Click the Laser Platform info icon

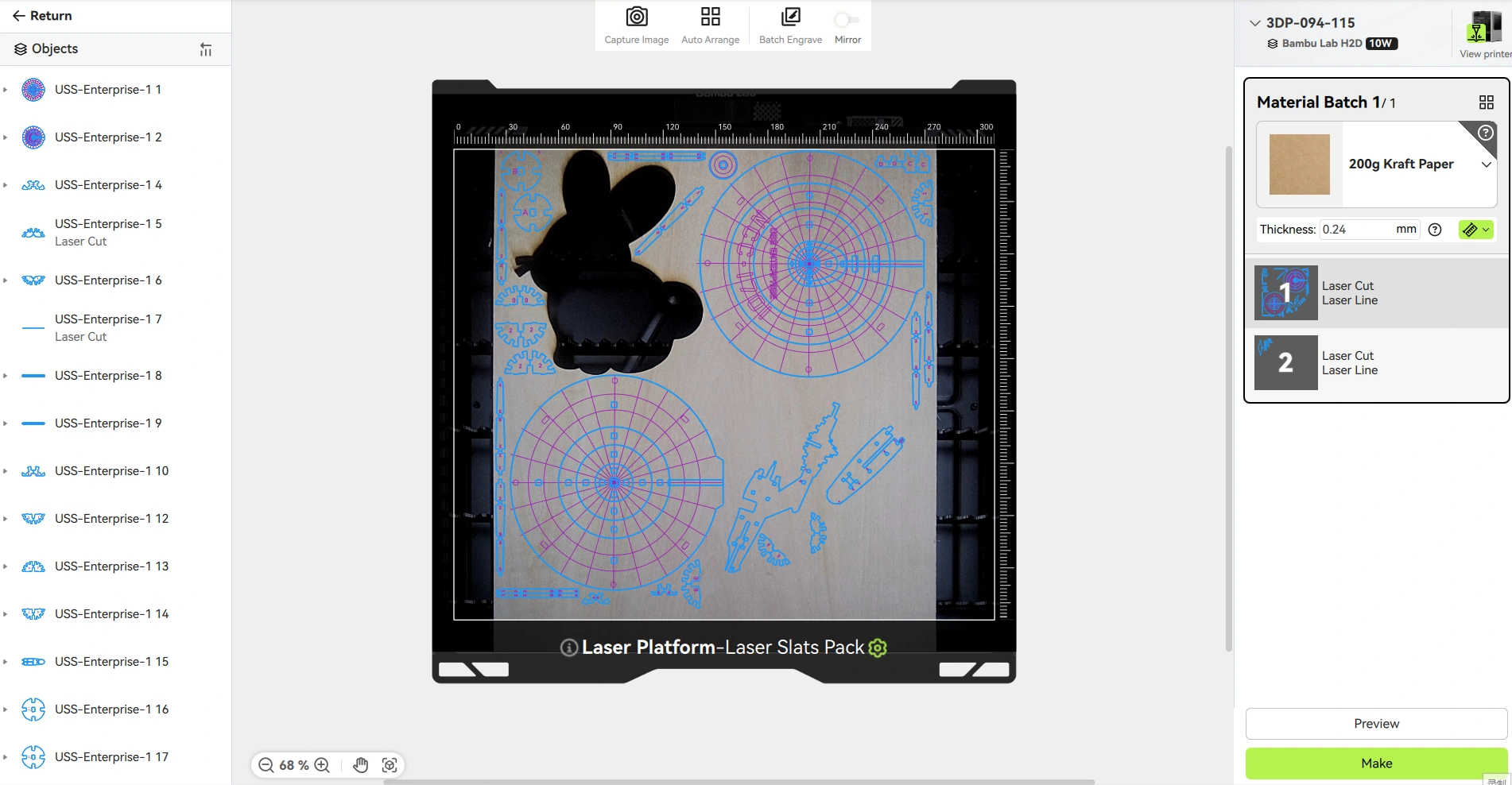[x=569, y=648]
